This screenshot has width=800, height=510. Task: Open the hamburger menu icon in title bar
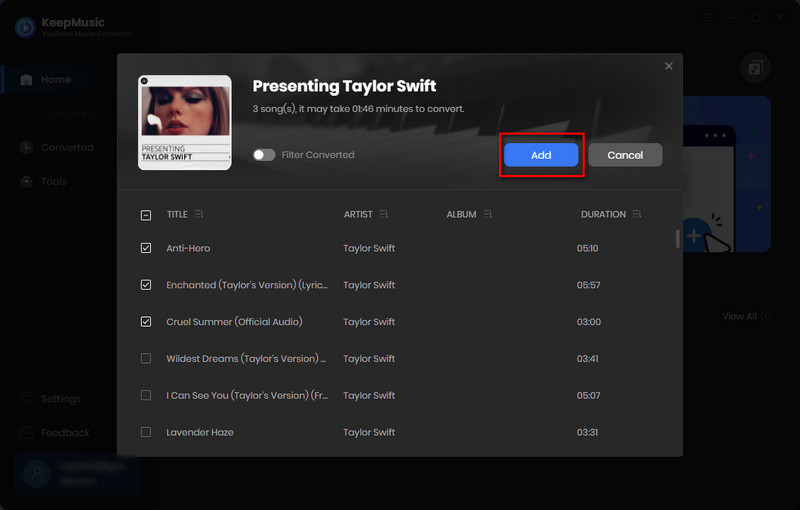(x=708, y=18)
